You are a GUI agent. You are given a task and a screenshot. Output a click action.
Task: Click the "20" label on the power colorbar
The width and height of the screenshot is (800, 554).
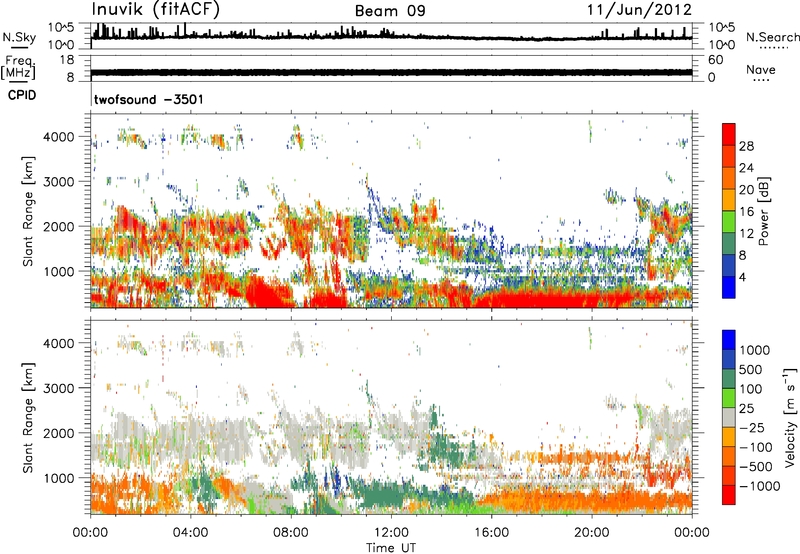pos(746,190)
